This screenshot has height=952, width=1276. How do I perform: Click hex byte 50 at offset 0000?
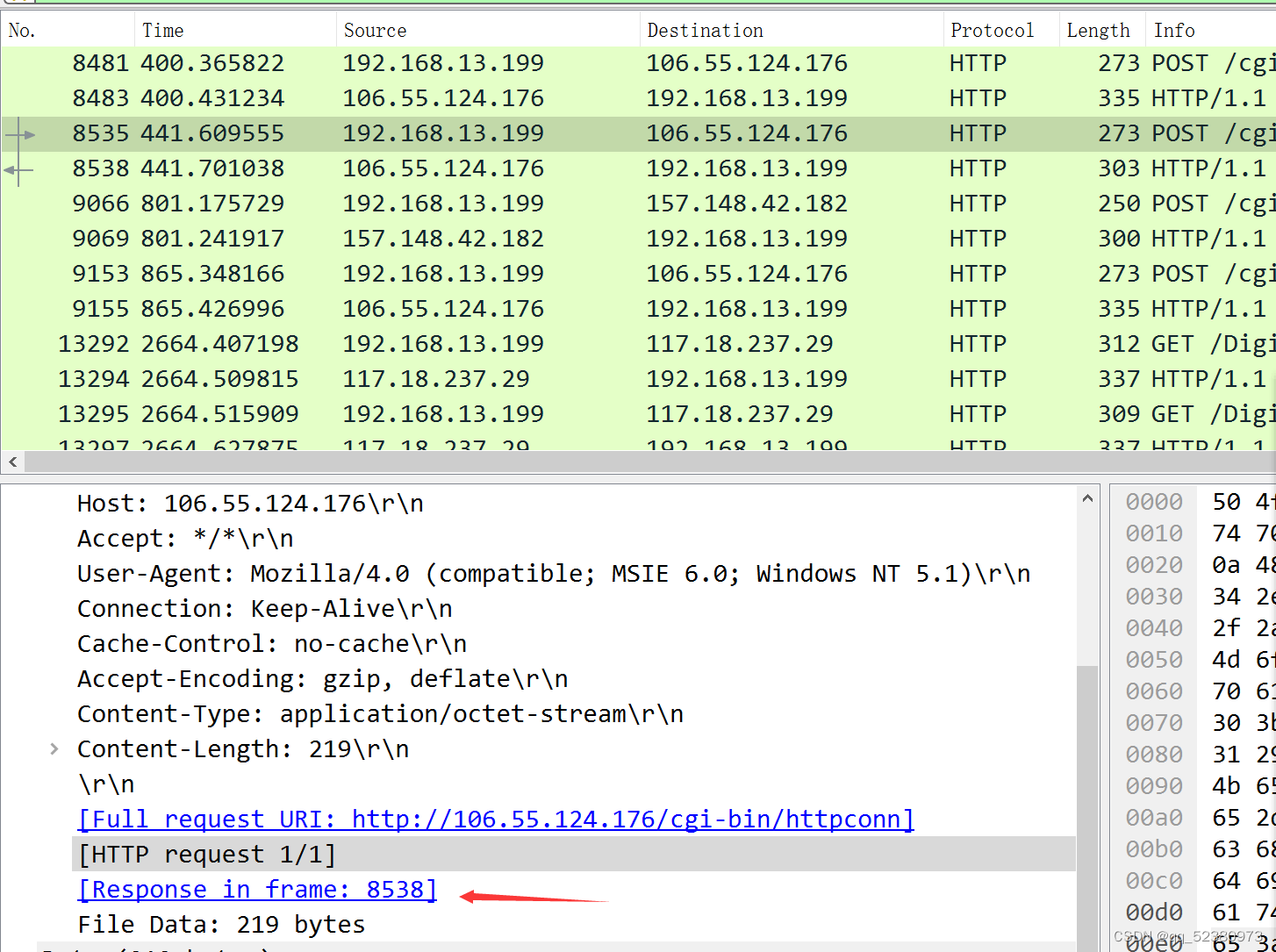(1226, 502)
